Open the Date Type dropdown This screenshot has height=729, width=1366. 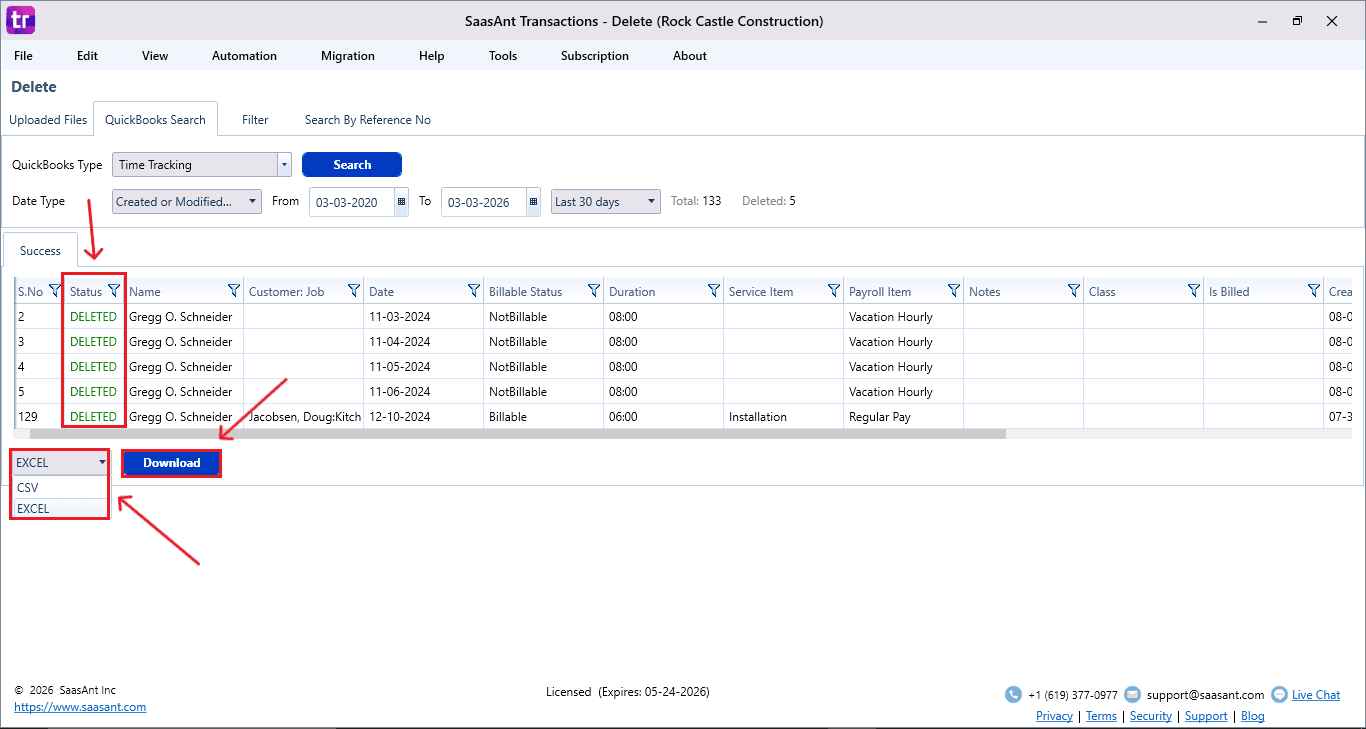click(x=187, y=202)
